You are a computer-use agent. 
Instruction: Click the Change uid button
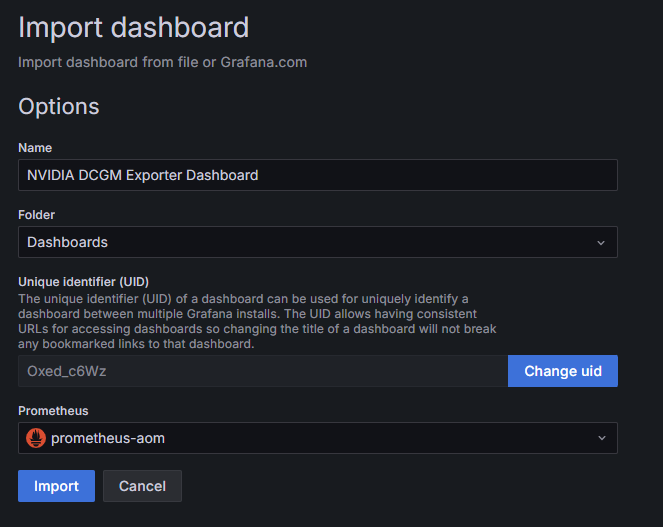click(x=563, y=371)
